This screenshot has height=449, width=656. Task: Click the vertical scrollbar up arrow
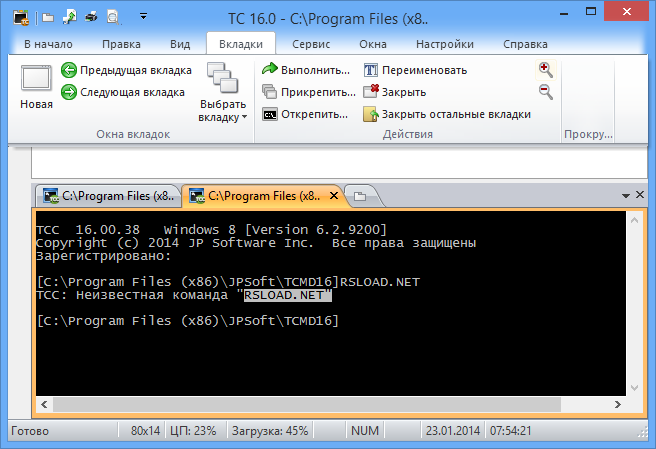tap(634, 220)
